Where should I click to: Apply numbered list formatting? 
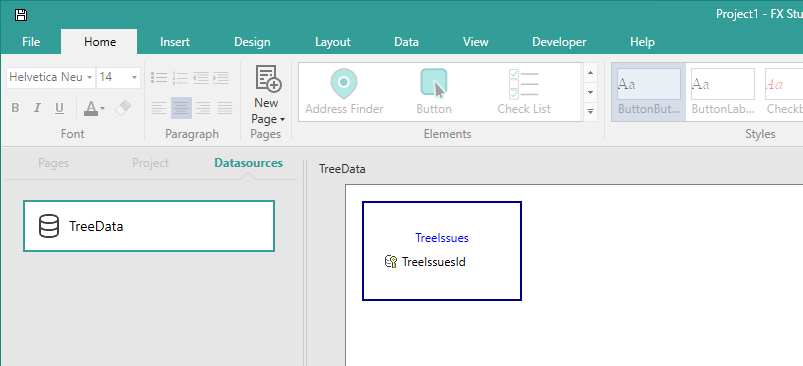[x=181, y=78]
